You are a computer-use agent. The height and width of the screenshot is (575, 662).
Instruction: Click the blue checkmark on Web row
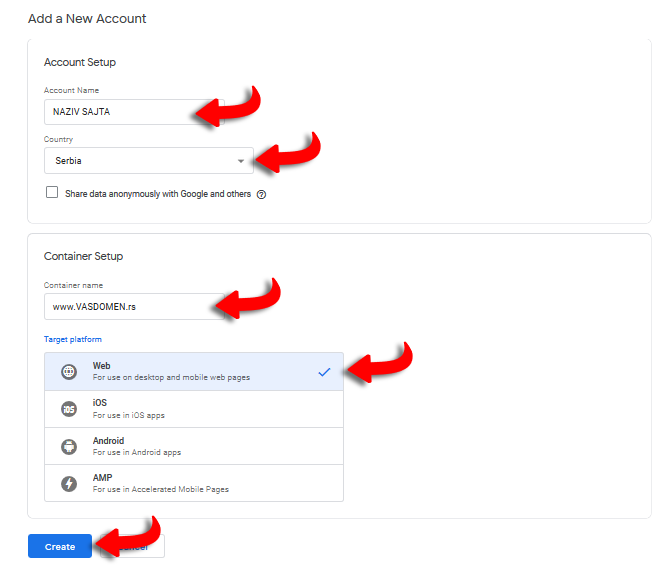point(323,372)
